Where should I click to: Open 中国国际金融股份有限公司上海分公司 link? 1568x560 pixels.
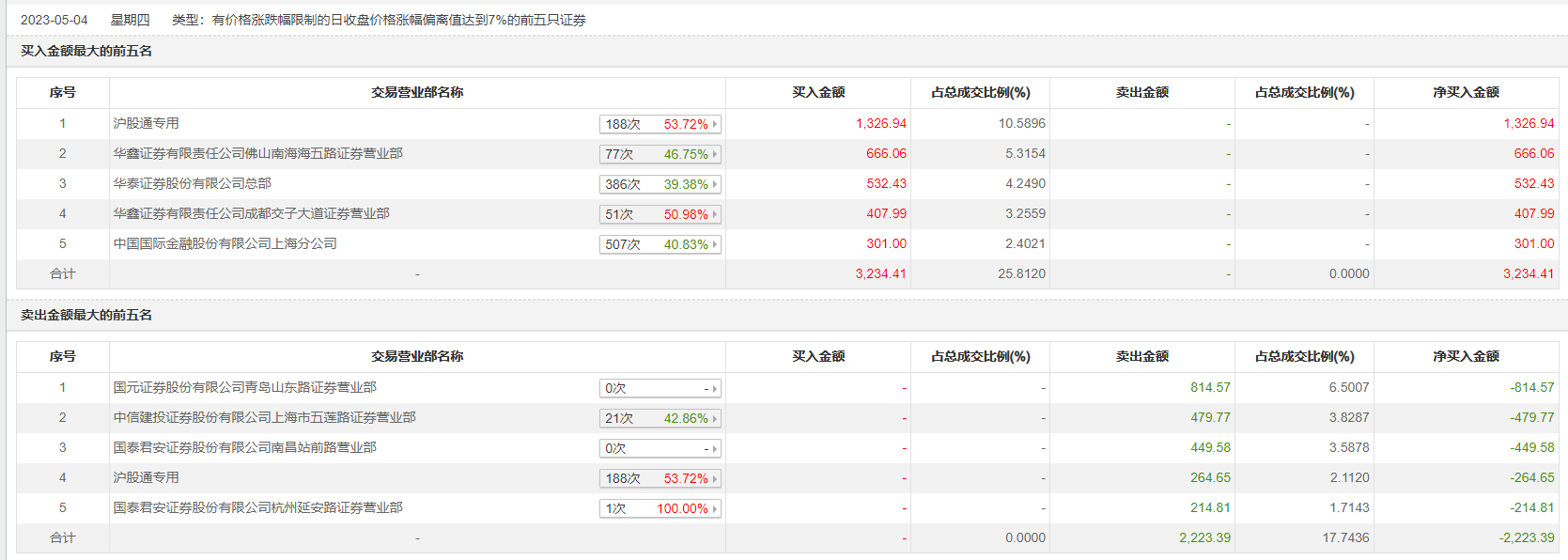click(225, 243)
